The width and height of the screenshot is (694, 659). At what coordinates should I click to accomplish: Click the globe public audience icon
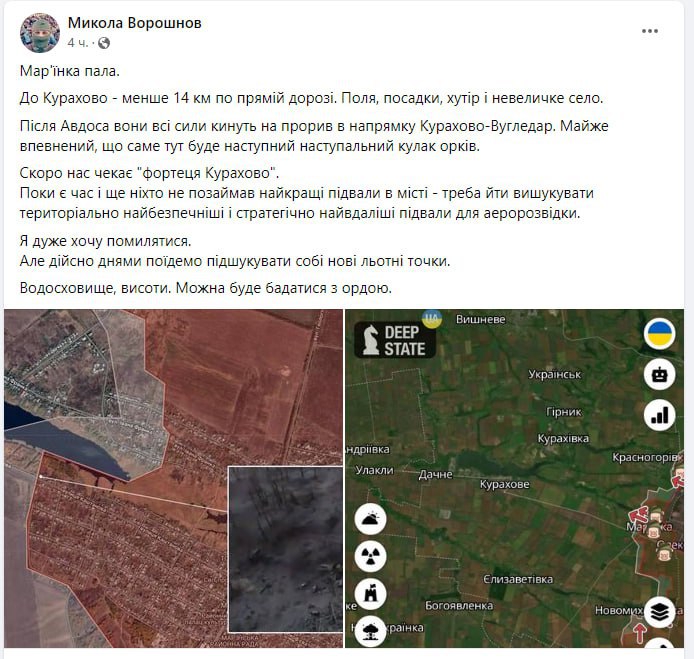pos(104,43)
